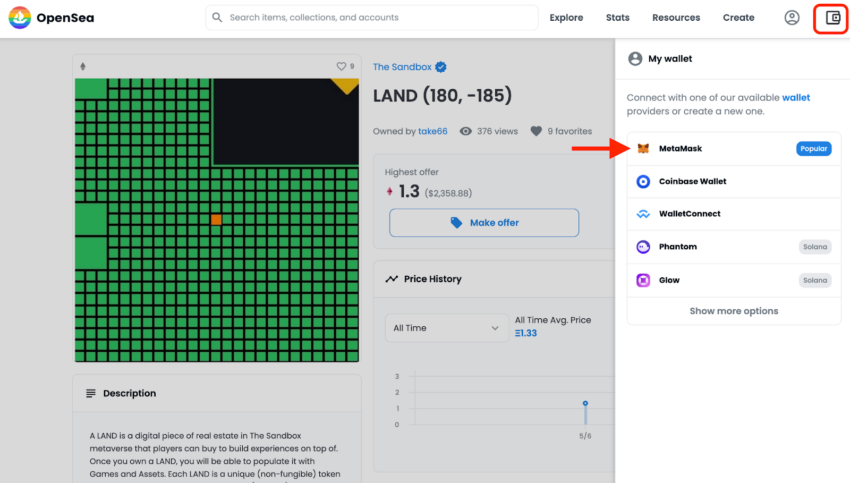Favorite the LAND with the heart icon
The height and width of the screenshot is (483, 850).
[x=341, y=66]
